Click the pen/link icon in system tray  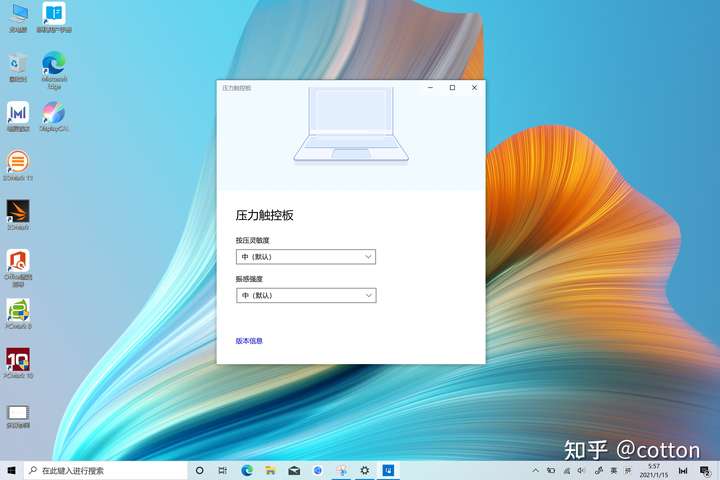pyautogui.click(x=598, y=470)
